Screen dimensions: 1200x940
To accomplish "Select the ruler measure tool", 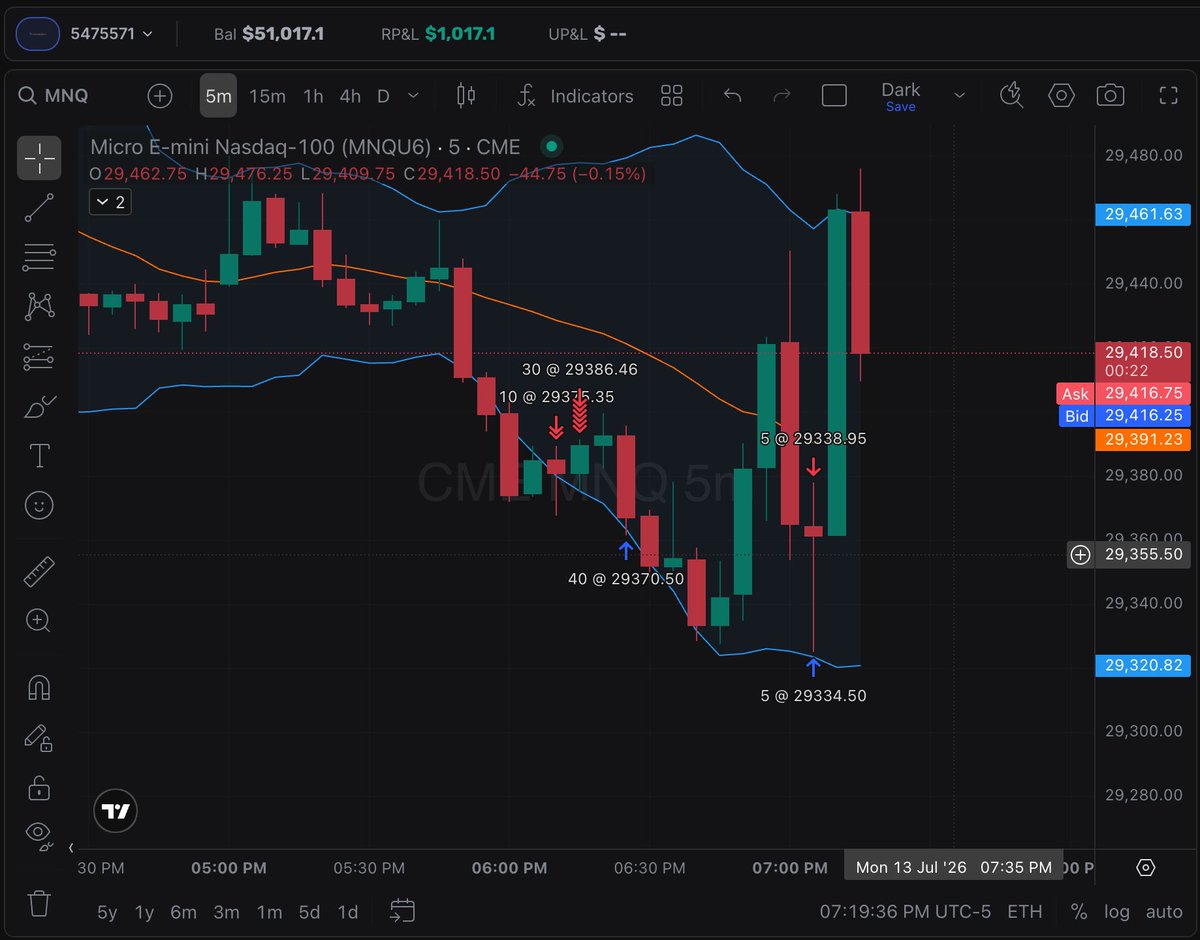I will [x=39, y=572].
